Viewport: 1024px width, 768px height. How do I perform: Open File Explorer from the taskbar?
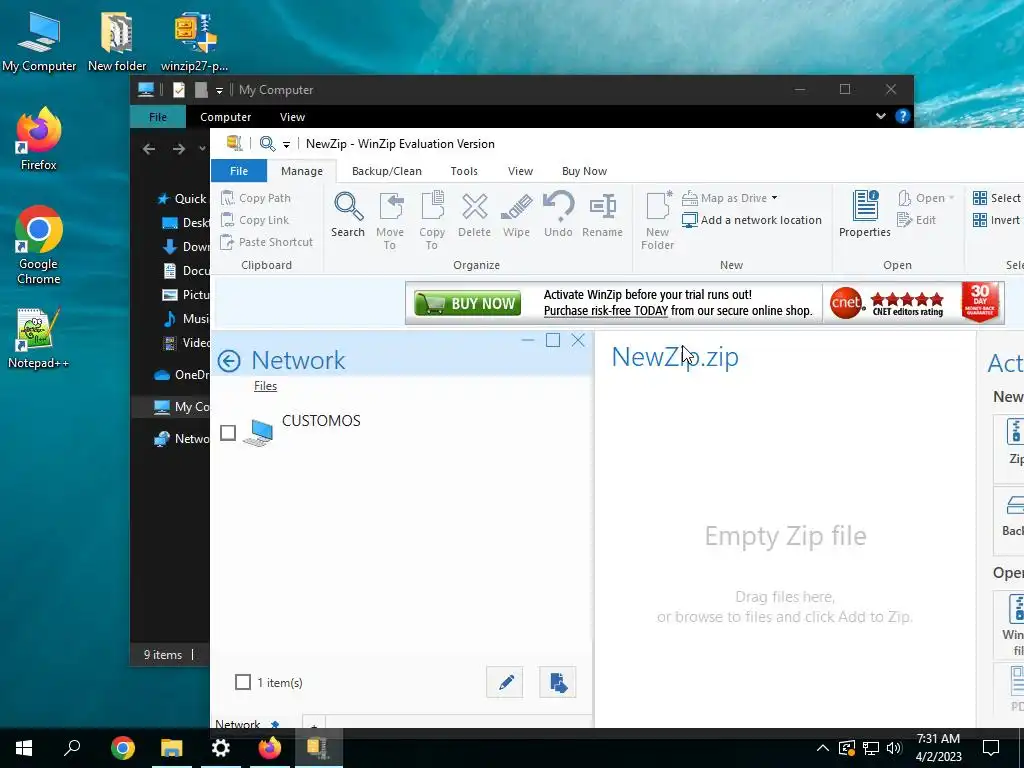(172, 748)
